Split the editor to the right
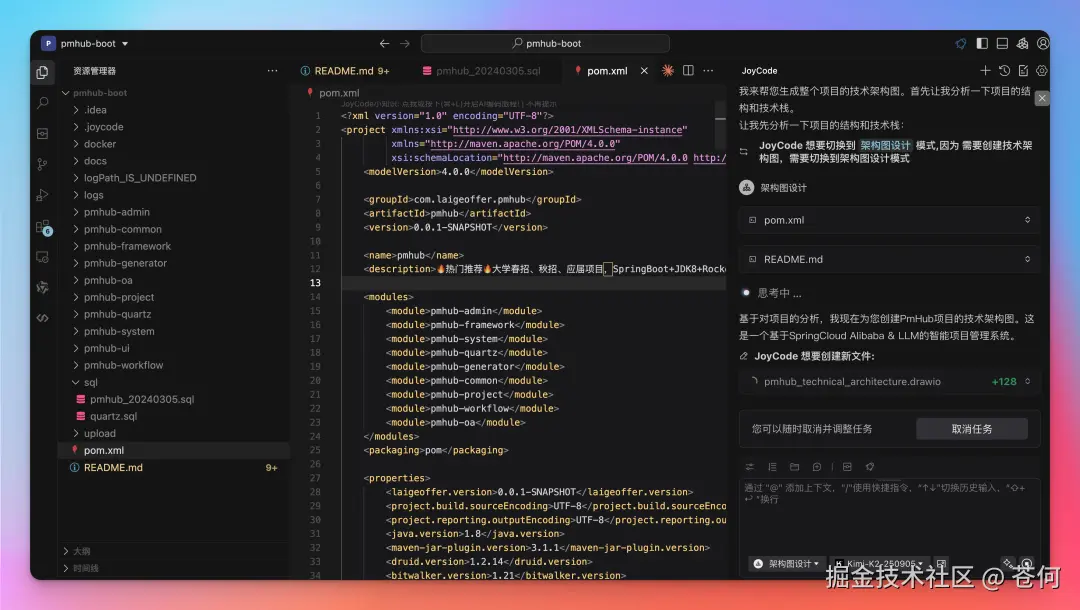Screen dimensions: 1080x610 click(x=688, y=71)
